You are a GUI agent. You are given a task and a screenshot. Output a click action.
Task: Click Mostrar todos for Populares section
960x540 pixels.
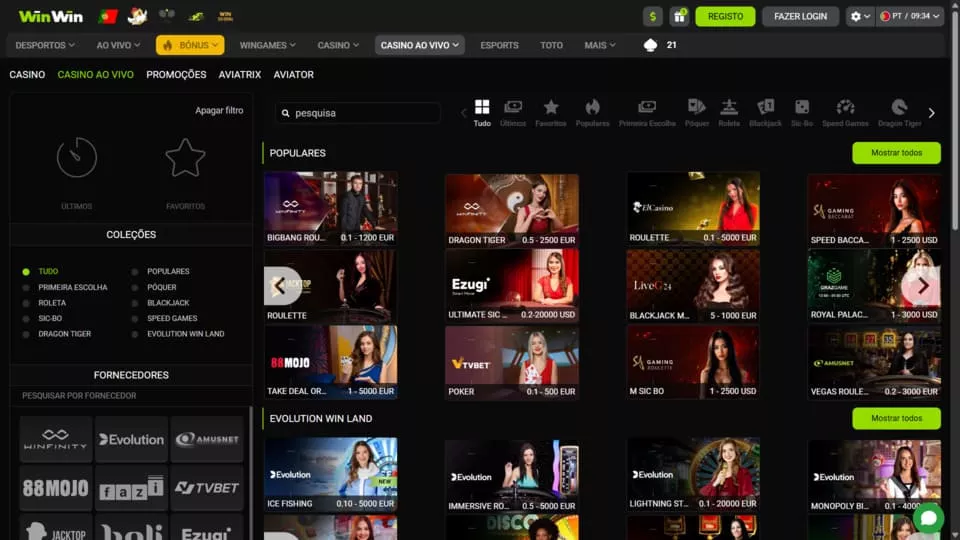point(896,153)
